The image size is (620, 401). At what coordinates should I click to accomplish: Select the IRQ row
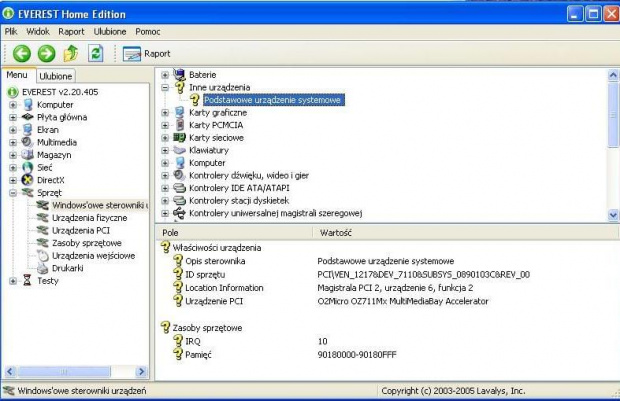click(x=387, y=341)
